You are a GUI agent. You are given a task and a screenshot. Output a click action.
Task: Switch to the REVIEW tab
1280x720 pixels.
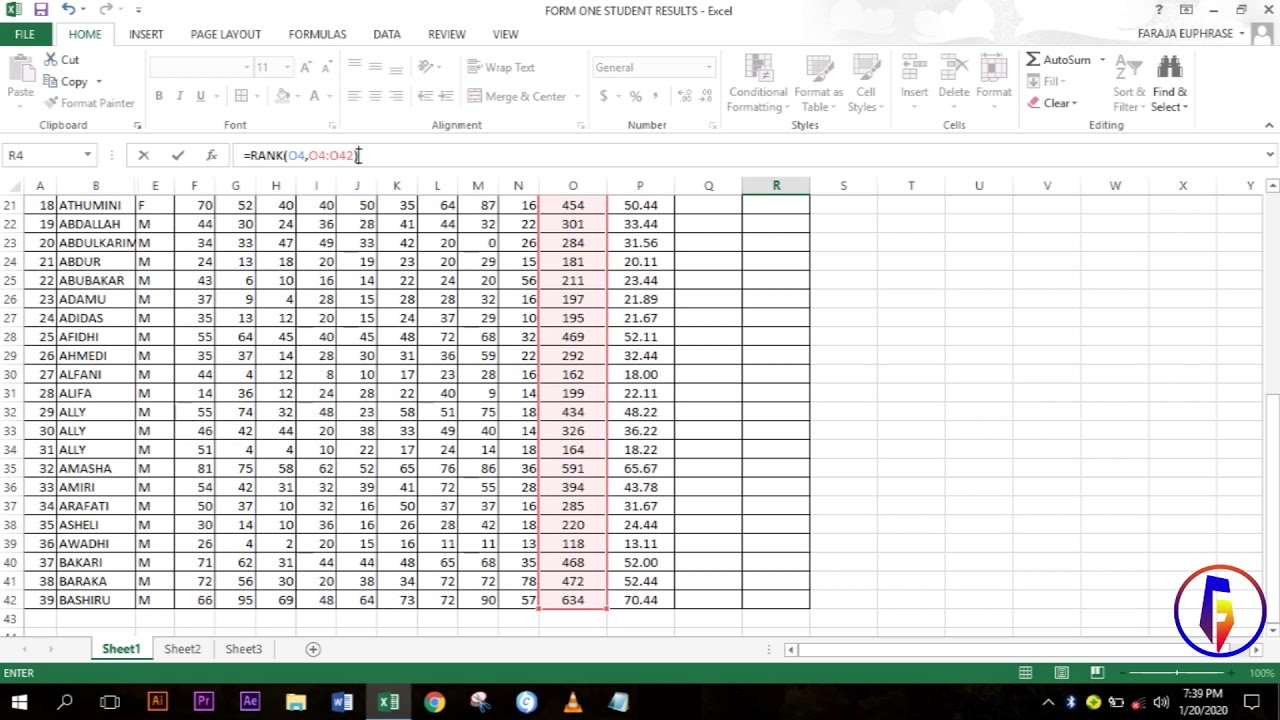click(x=447, y=34)
